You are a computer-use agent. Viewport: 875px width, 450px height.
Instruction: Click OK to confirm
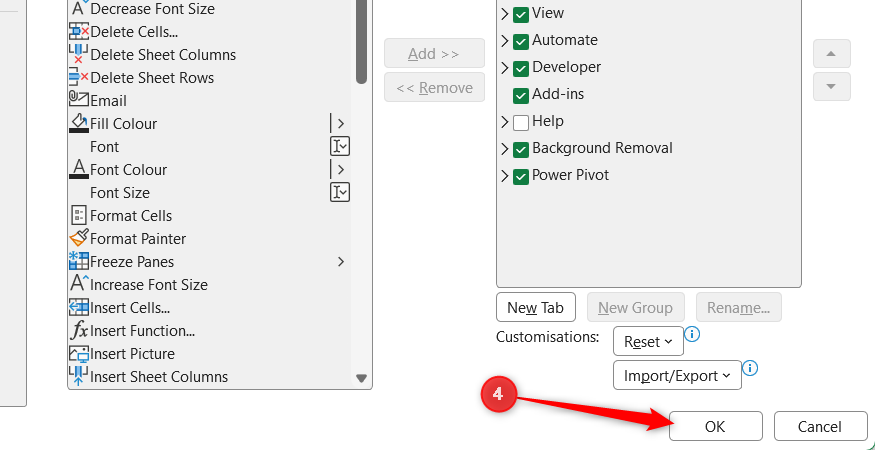pos(715,427)
